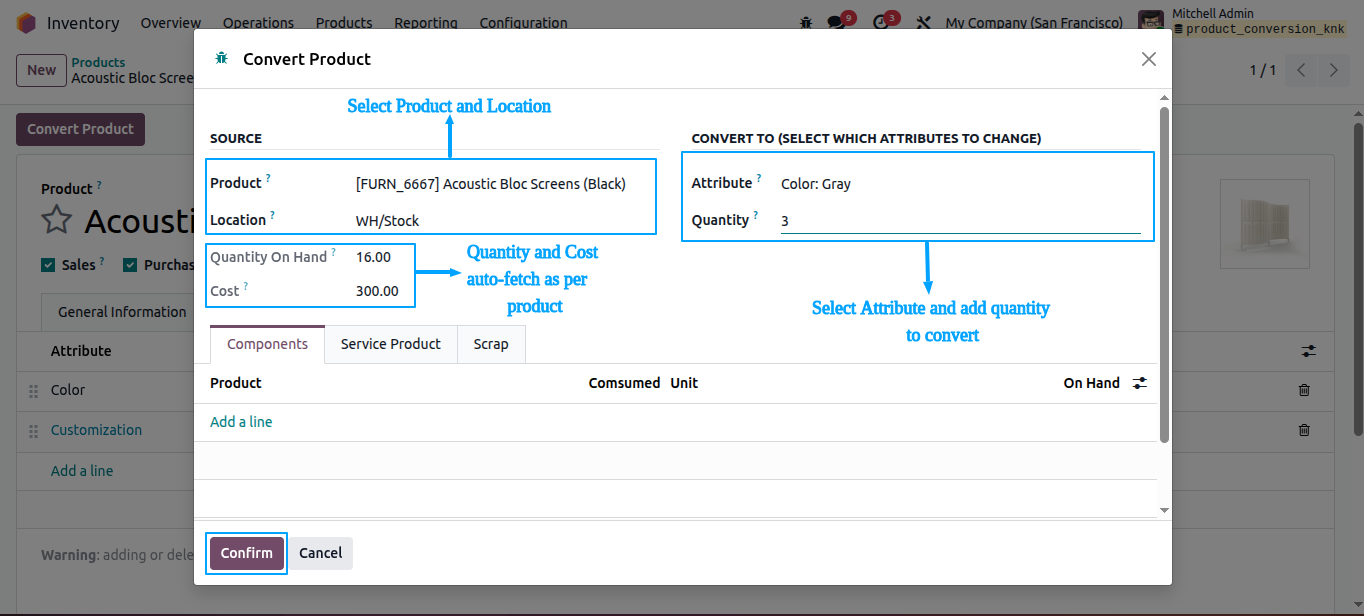Image resolution: width=1364 pixels, height=616 pixels.
Task: Open the Products breadcrumb link
Action: tap(98, 62)
